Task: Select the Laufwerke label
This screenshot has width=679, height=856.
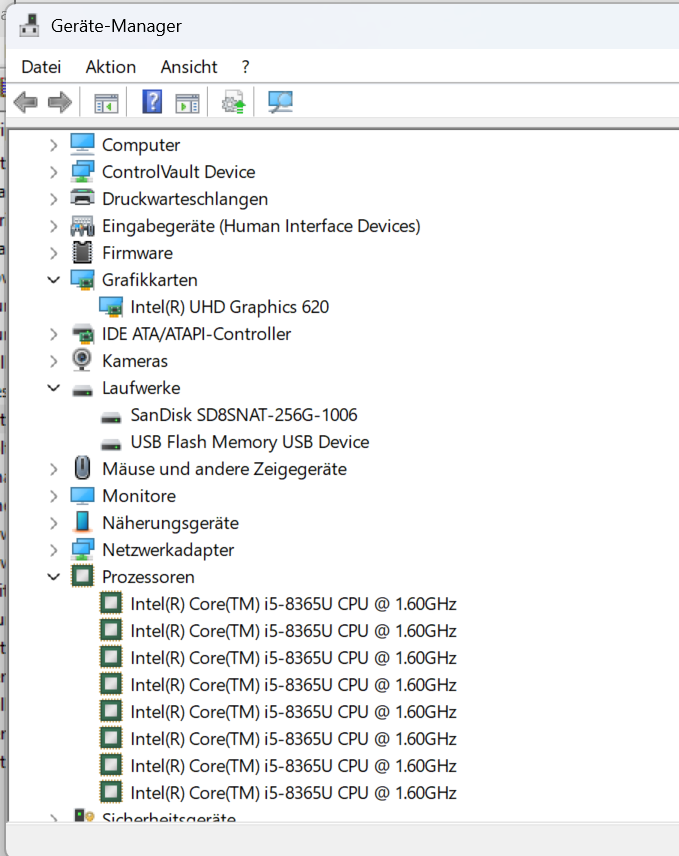Action: [x=141, y=388]
